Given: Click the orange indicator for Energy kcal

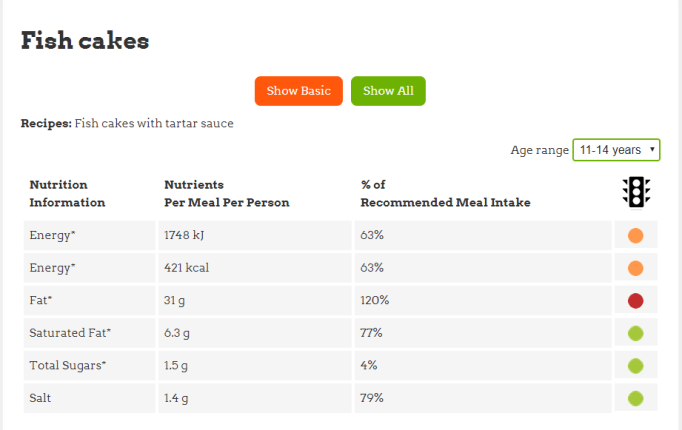Looking at the screenshot, I should click(x=635, y=268).
